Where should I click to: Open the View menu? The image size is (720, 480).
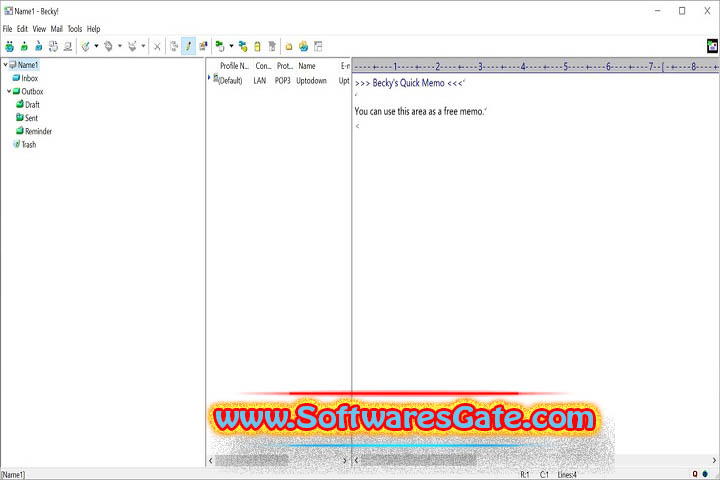point(39,29)
